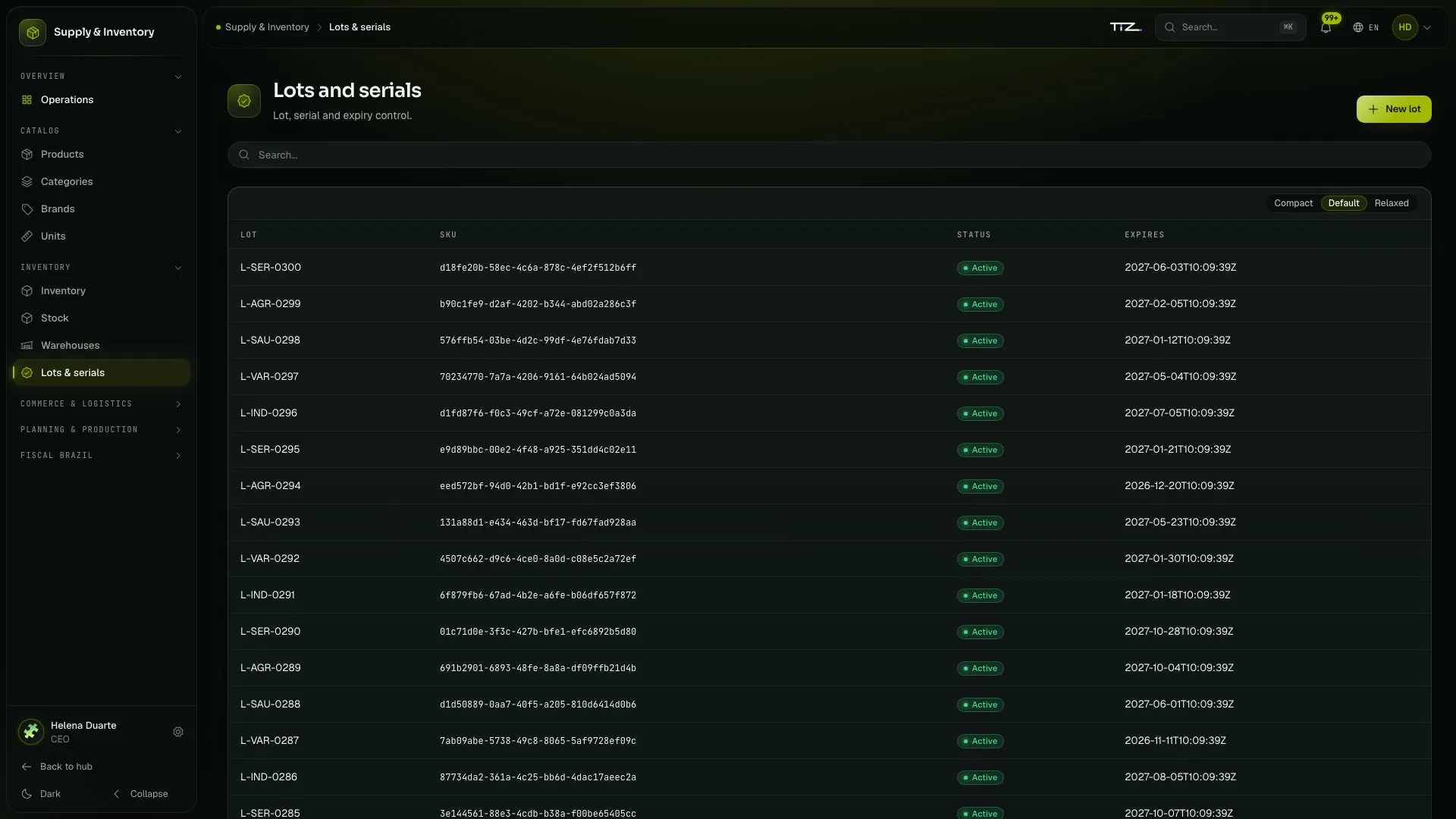
Task: Click the HD user avatar
Action: [x=1405, y=27]
